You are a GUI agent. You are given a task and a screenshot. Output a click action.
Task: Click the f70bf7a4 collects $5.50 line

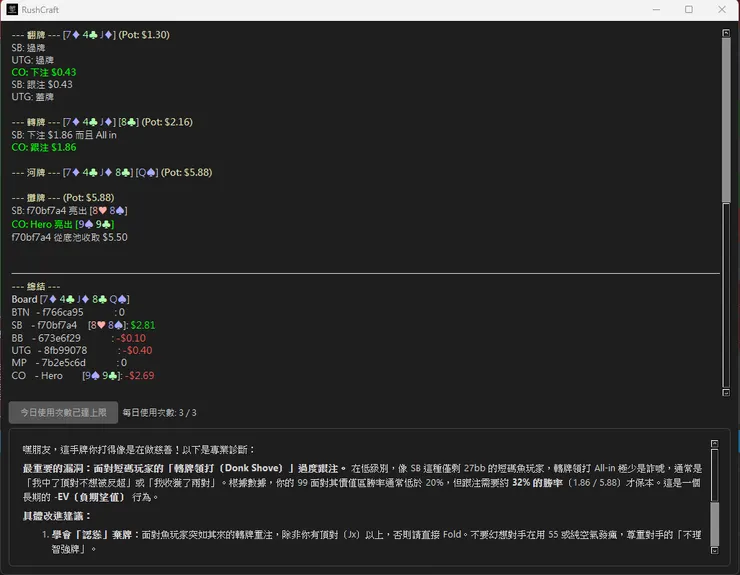click(x=69, y=237)
